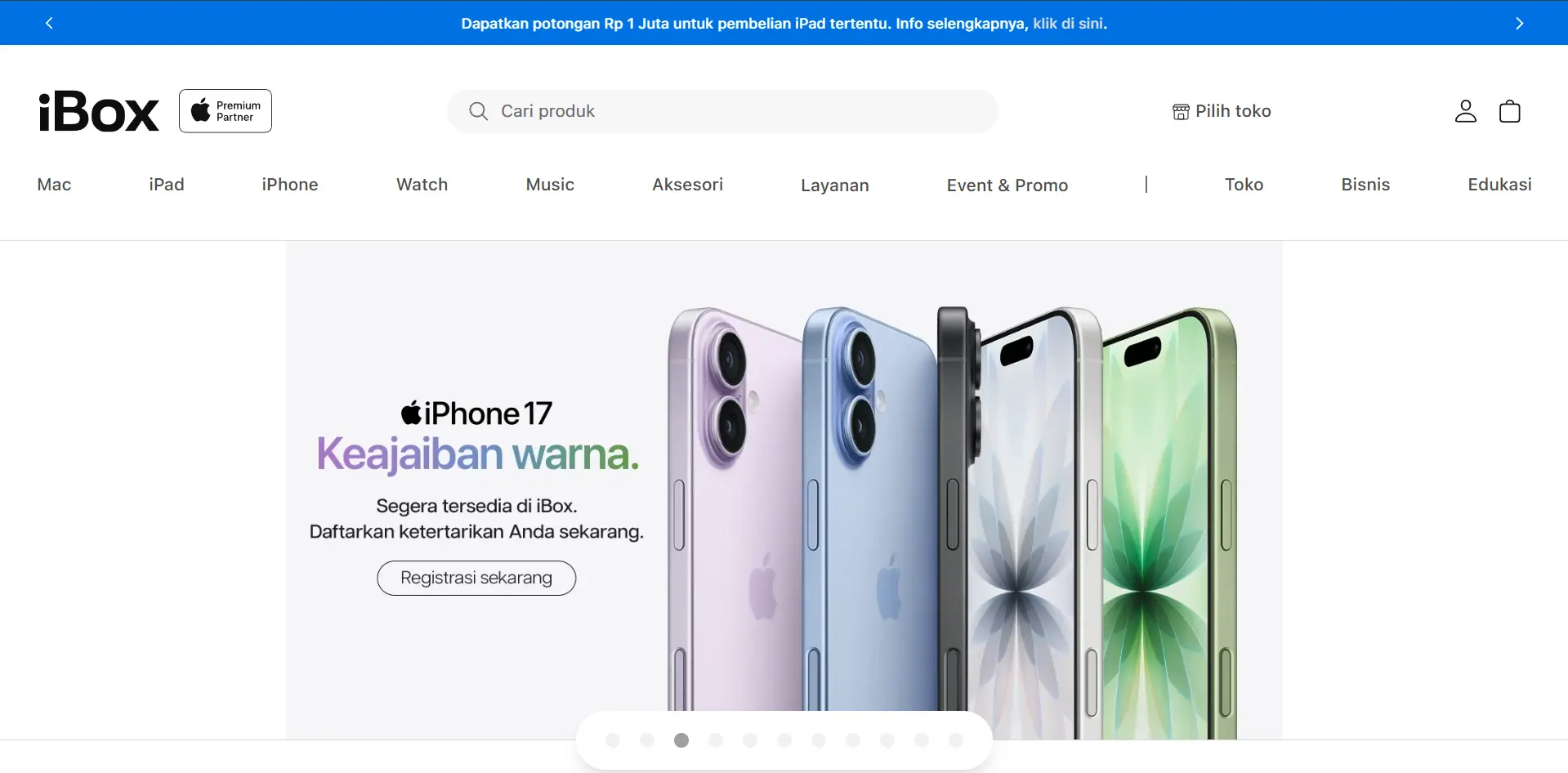The height and width of the screenshot is (773, 1568).
Task: Focus the Cari produk search field
Action: tap(722, 111)
